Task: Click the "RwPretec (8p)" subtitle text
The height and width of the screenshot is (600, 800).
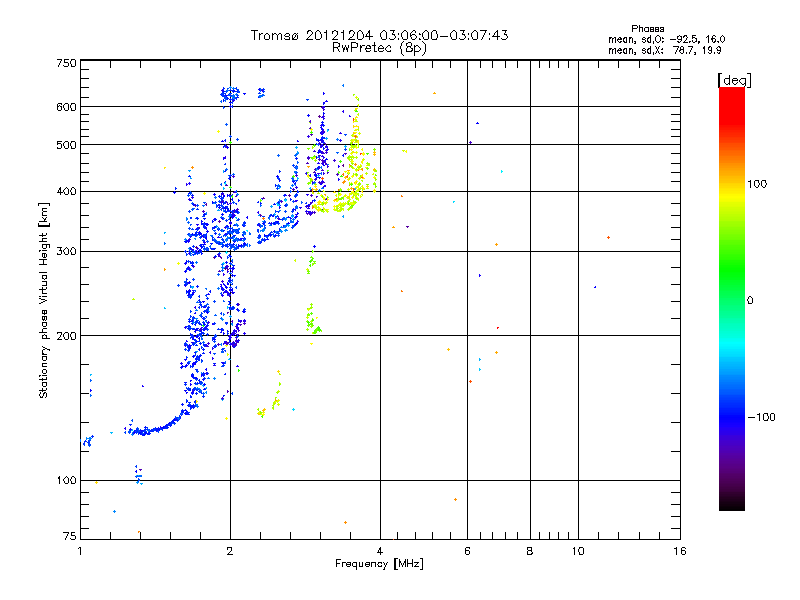Action: pos(379,48)
